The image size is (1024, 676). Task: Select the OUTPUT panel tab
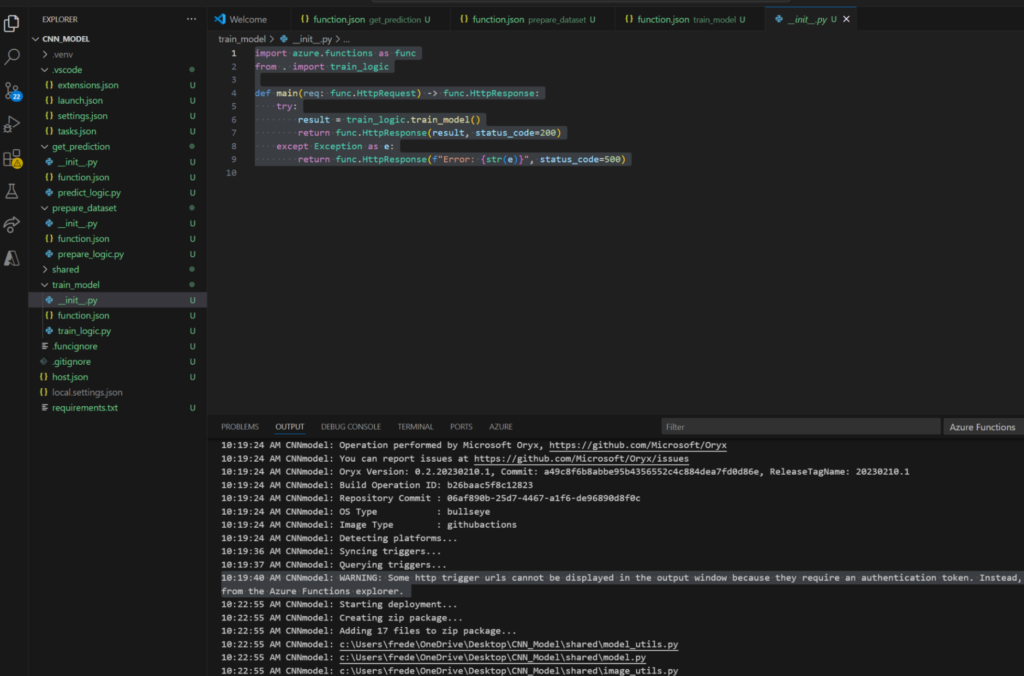[x=289, y=427]
